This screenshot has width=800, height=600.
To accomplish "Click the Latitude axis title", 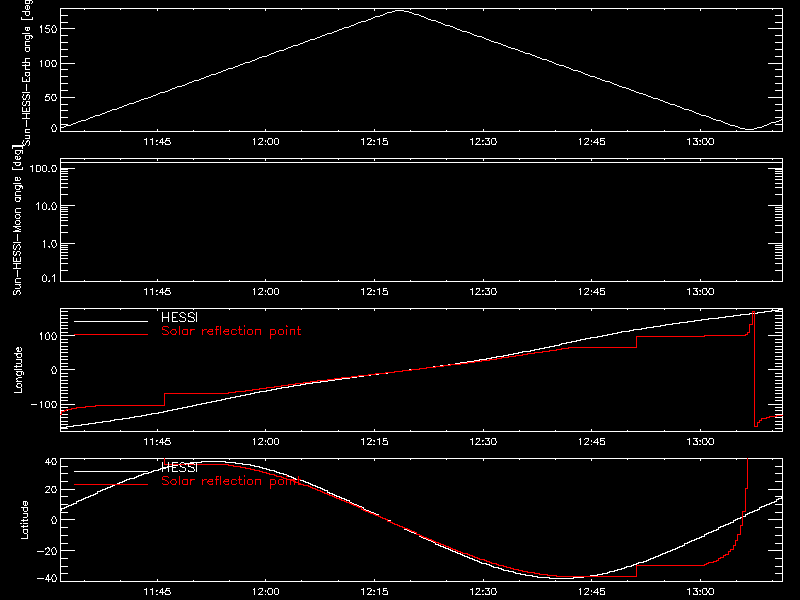I will click(x=24, y=520).
